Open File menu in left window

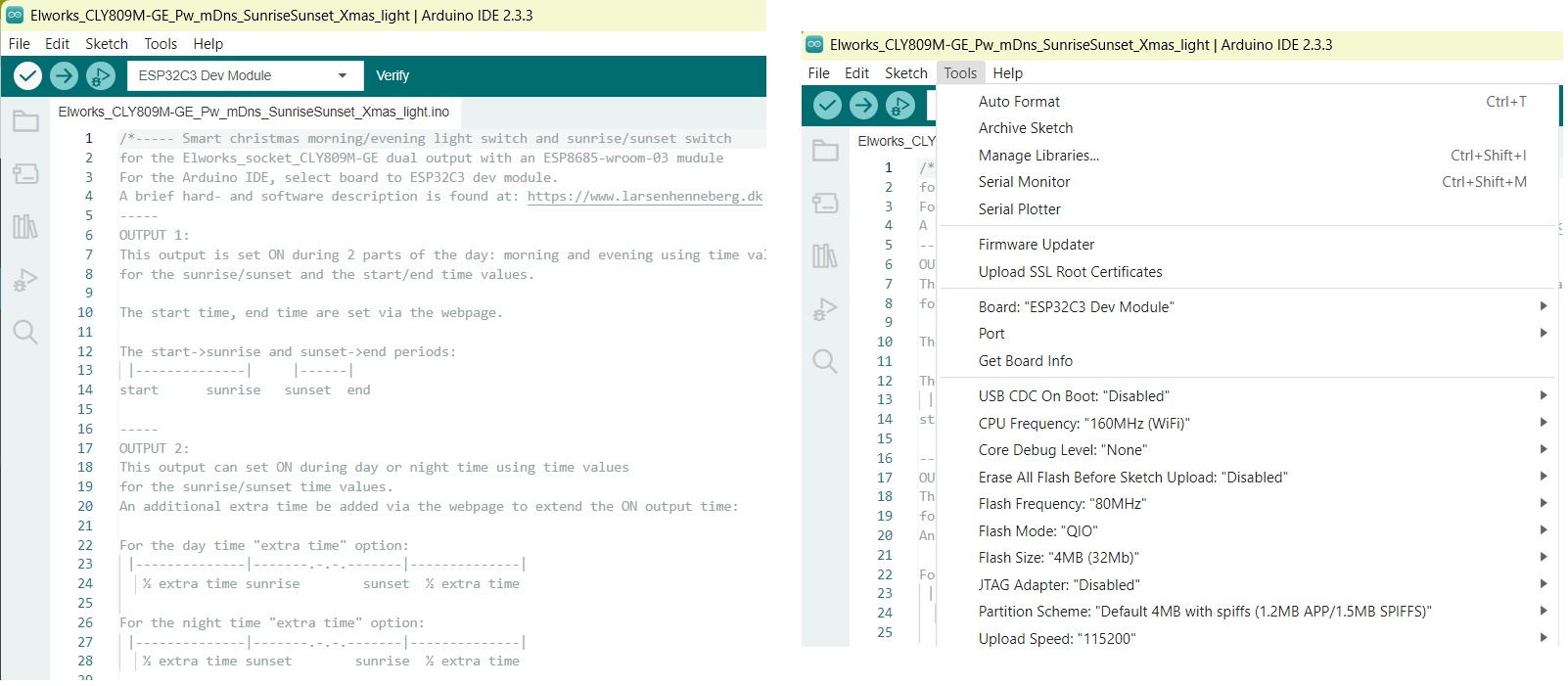click(20, 44)
